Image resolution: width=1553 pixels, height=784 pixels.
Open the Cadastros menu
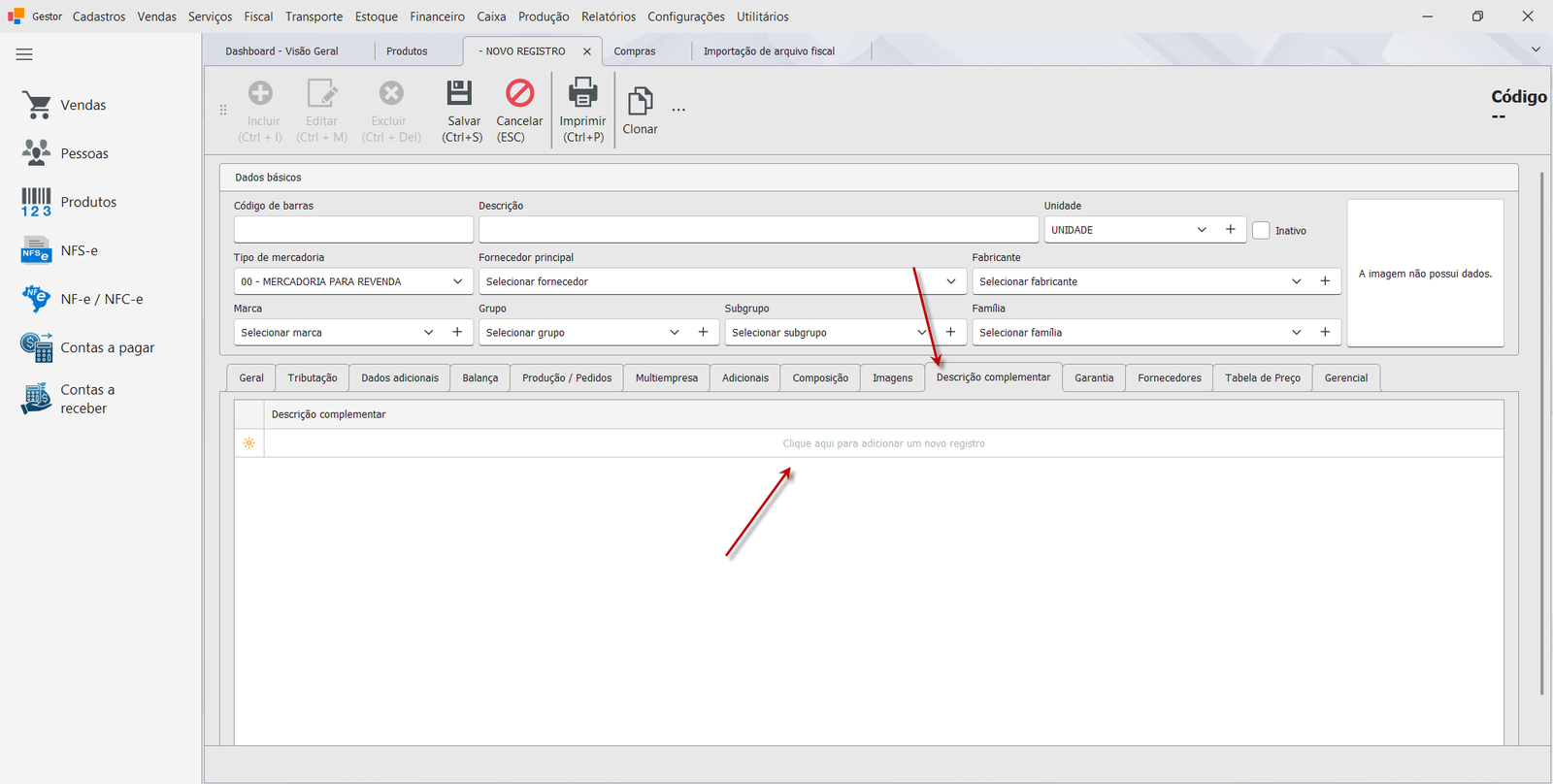[99, 16]
